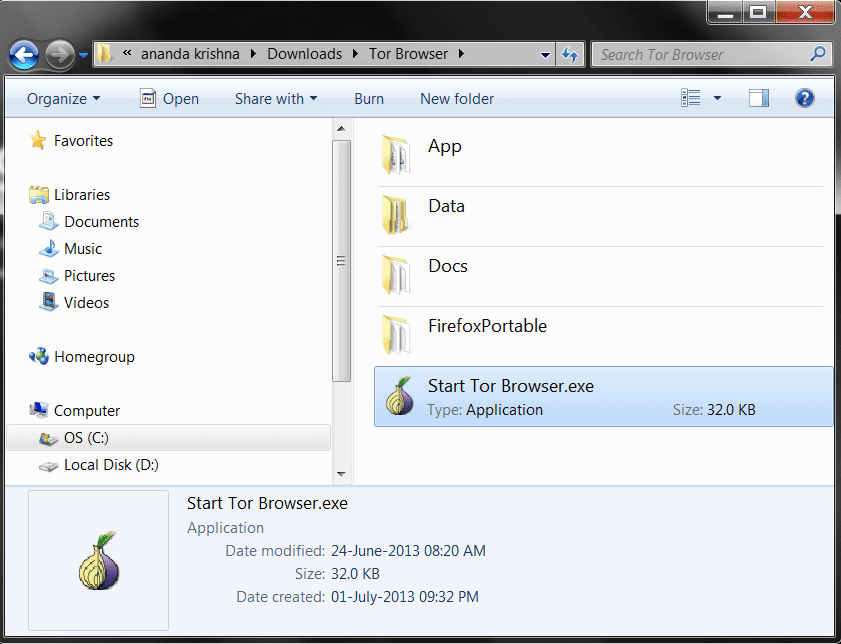
Task: Open subfolder arrow after ananda krishna
Action: tap(253, 54)
